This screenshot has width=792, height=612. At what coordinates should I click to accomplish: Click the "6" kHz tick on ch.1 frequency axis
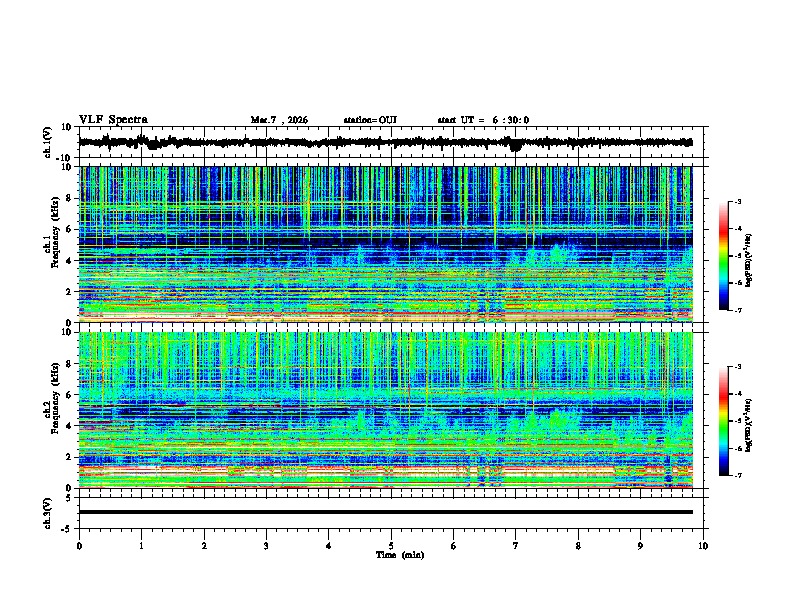pos(70,230)
